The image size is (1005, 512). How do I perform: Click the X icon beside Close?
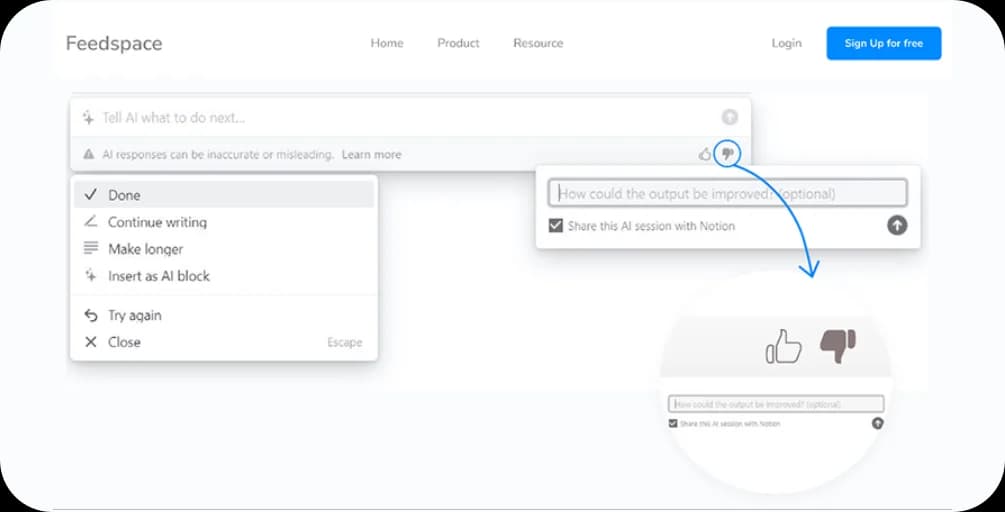(90, 342)
